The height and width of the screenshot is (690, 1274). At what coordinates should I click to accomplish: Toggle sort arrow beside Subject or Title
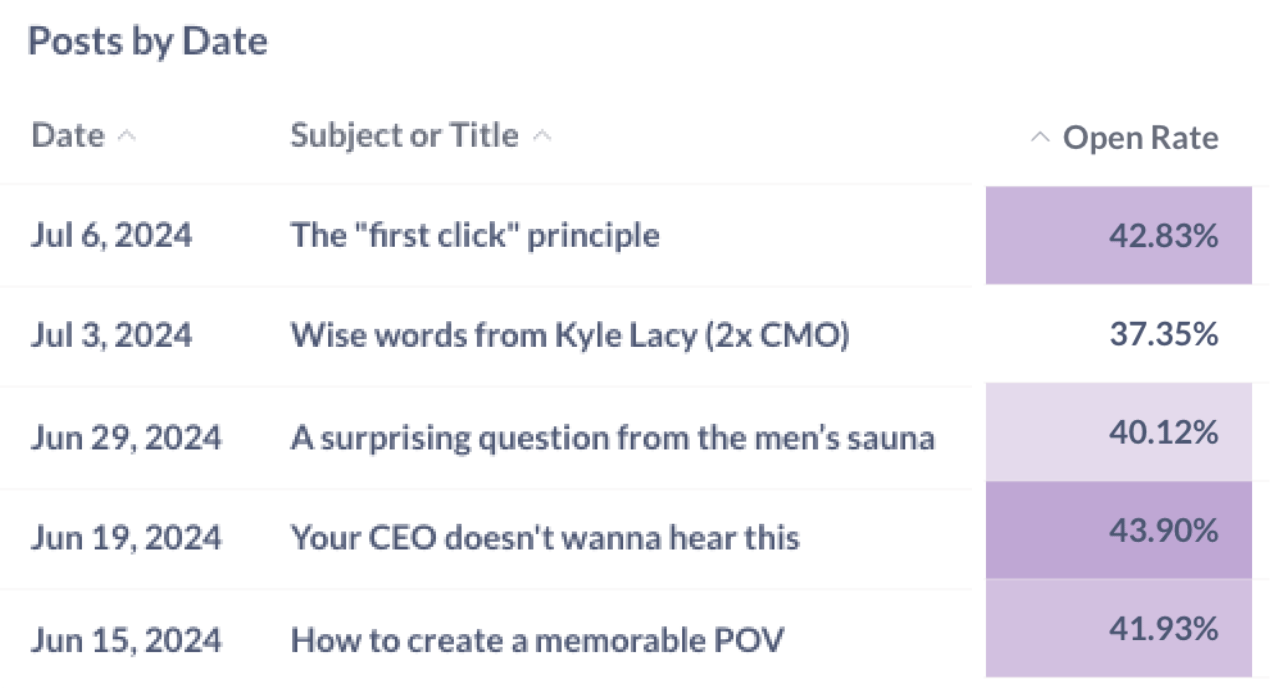541,137
